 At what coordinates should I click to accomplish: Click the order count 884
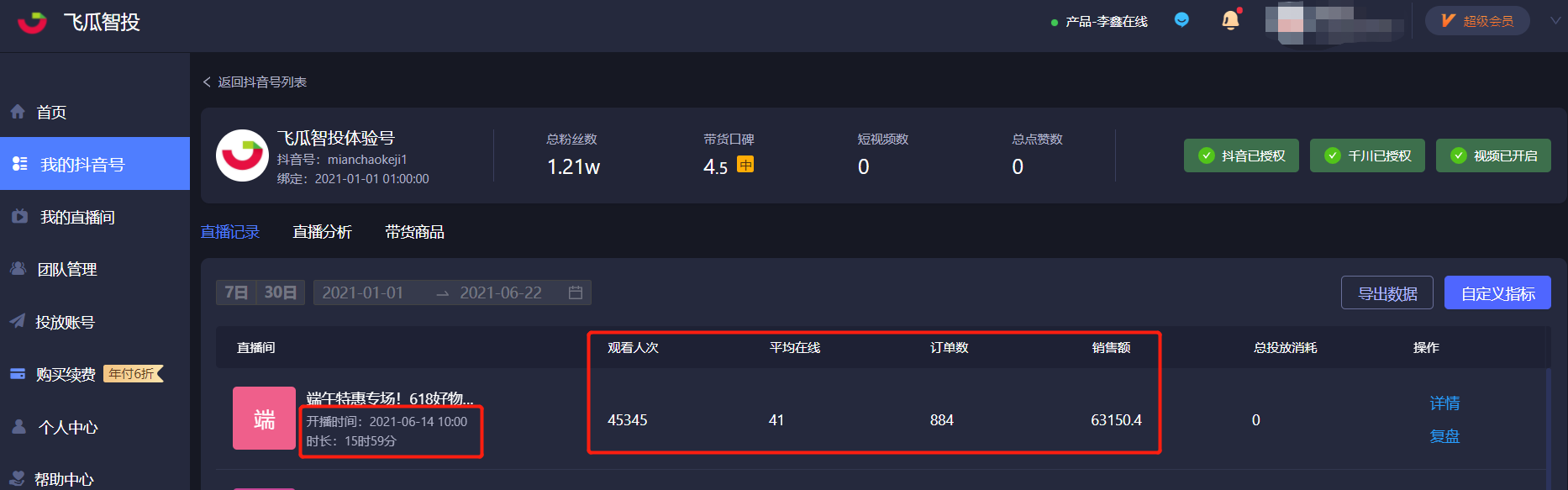(942, 420)
